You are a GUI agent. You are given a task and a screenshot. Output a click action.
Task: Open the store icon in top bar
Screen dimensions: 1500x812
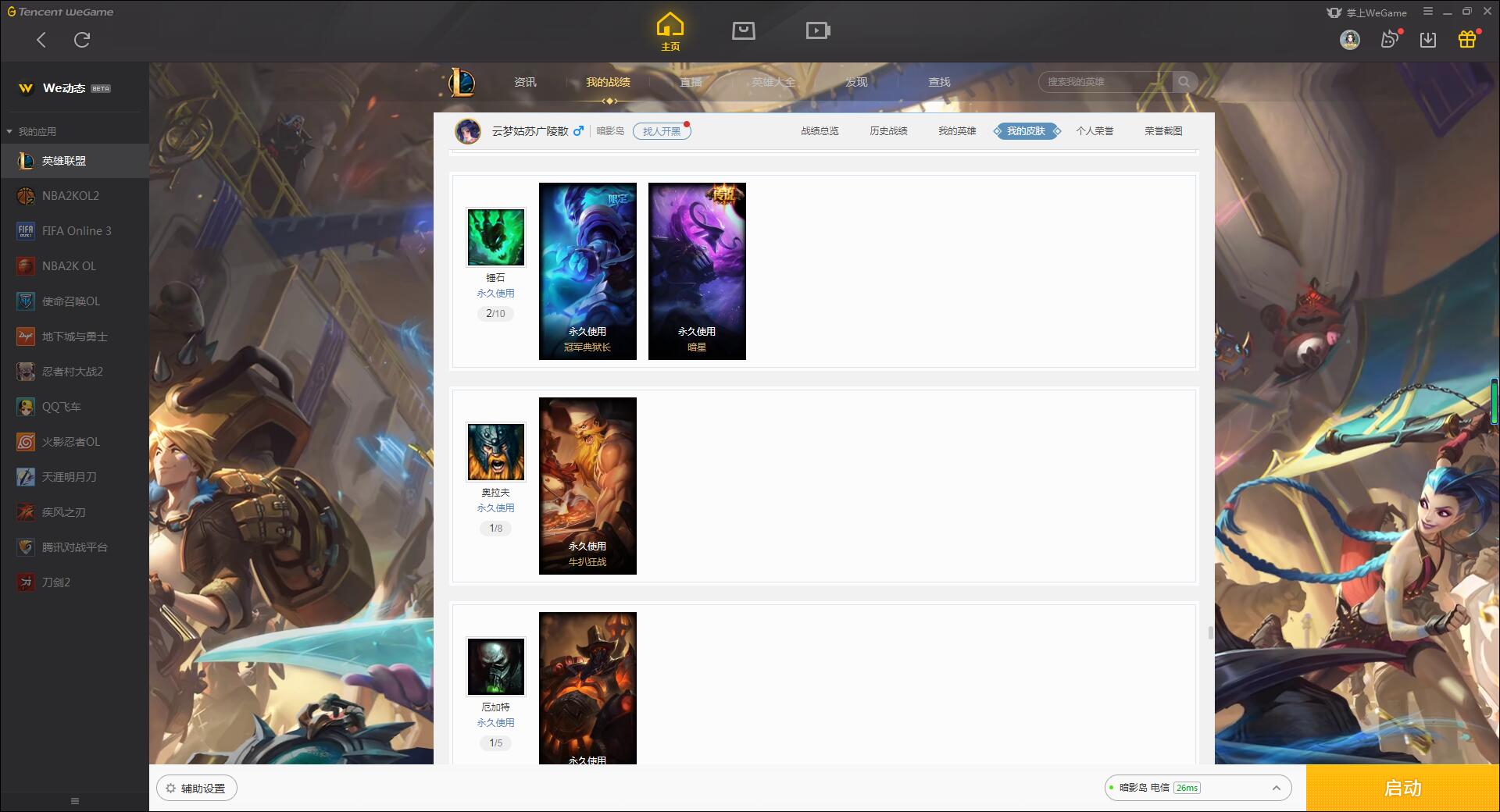(x=744, y=30)
